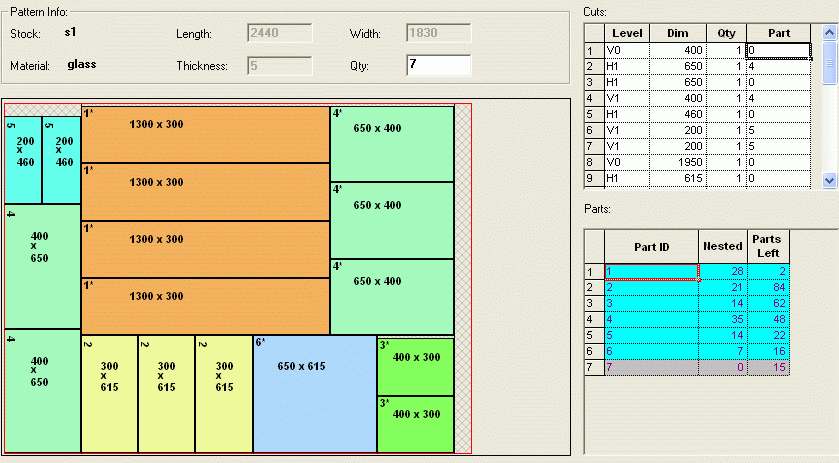Click the Nested column header

[723, 246]
